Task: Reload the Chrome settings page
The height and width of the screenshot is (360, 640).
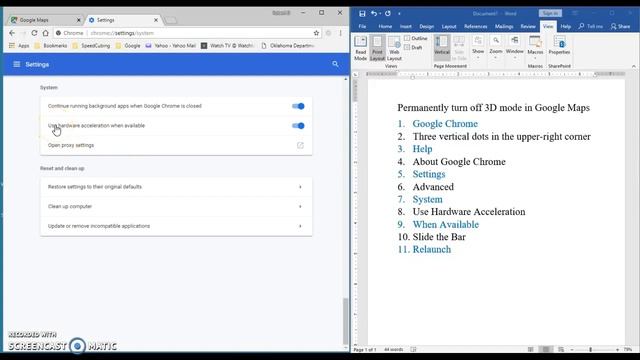Action: (34, 33)
